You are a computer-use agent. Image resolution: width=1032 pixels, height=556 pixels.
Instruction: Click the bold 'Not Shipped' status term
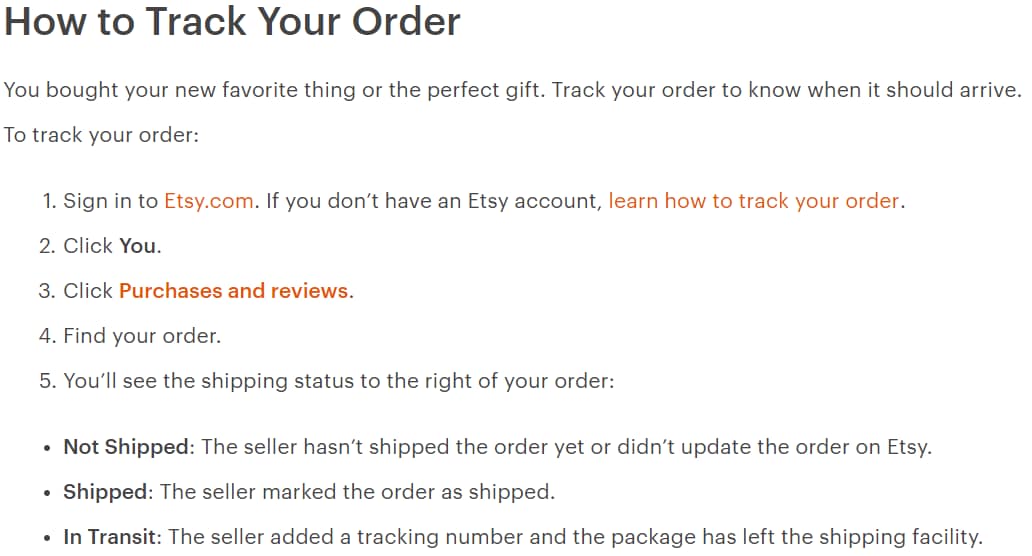pyautogui.click(x=126, y=447)
